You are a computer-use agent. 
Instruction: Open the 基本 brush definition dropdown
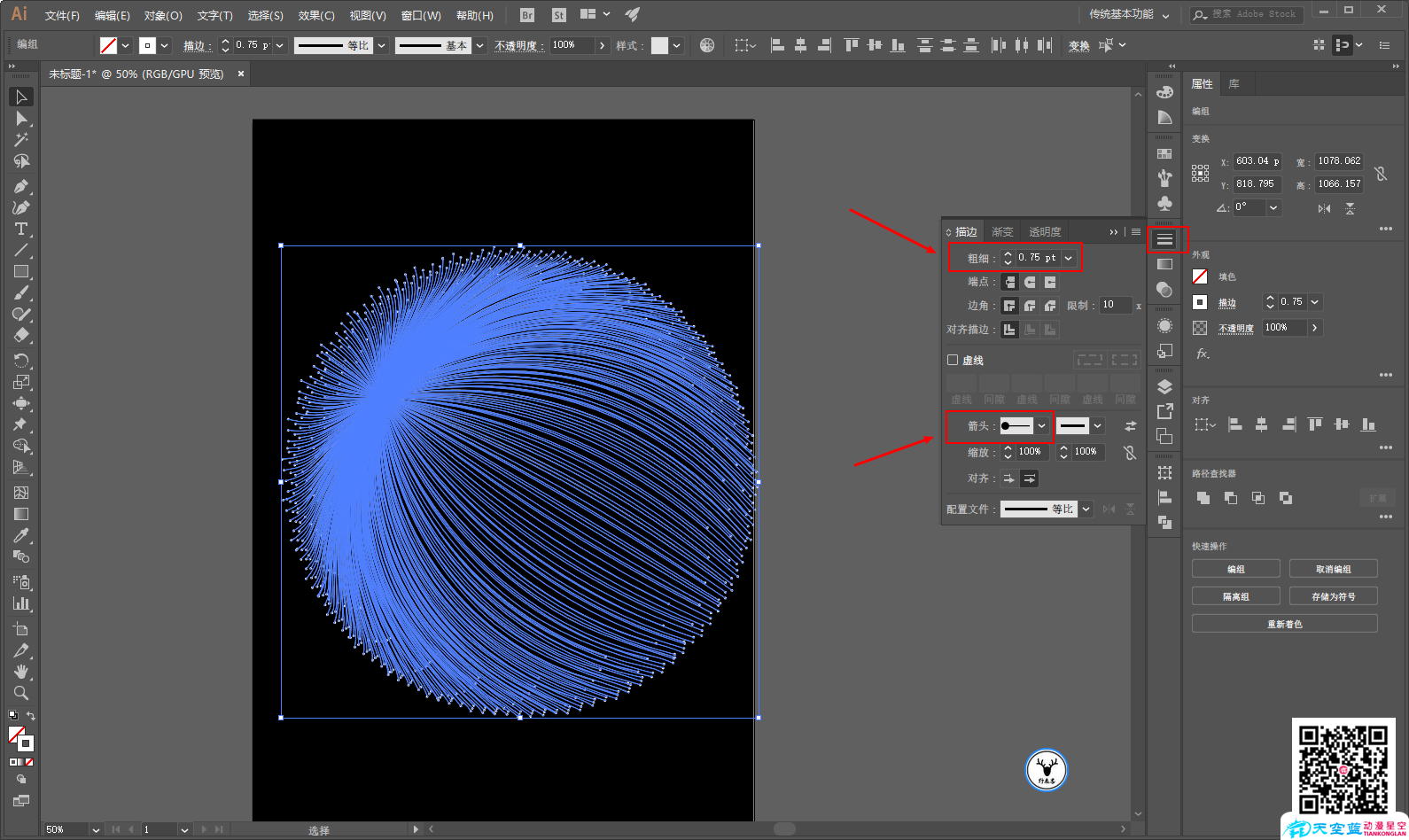click(x=479, y=45)
